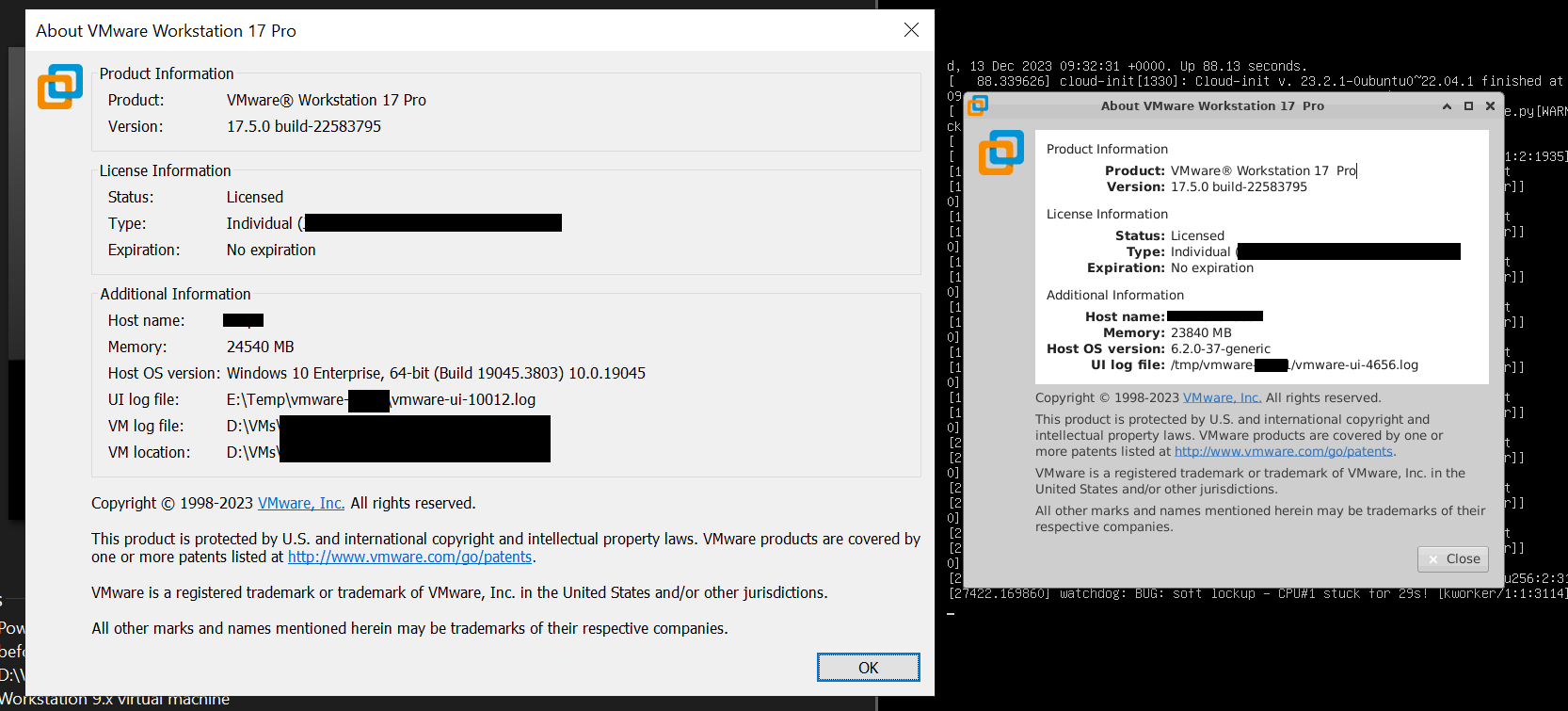Image resolution: width=1568 pixels, height=711 pixels.
Task: Click the Windows 10 Enterprise host OS text
Action: (x=436, y=373)
